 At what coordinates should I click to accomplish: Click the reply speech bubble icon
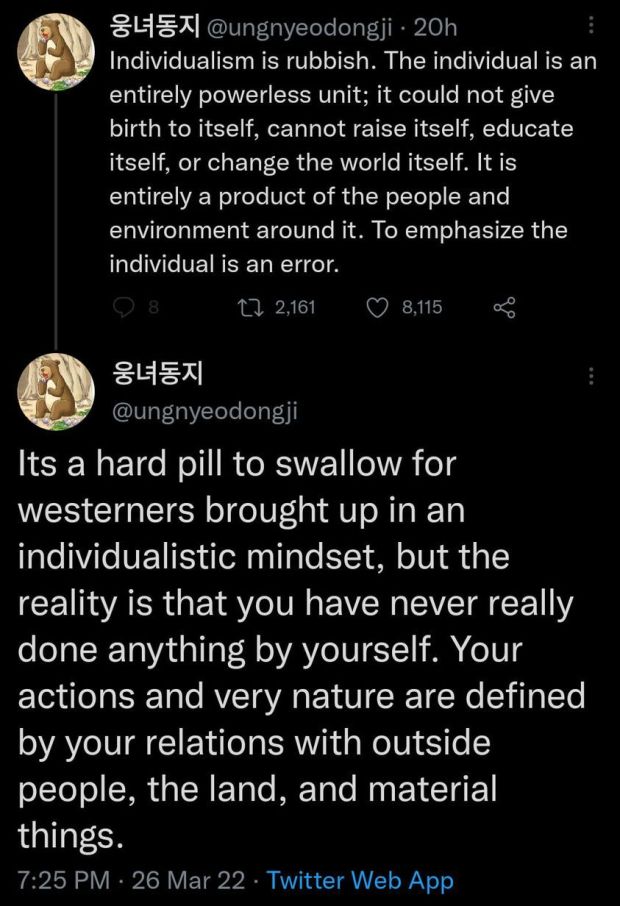coord(121,308)
